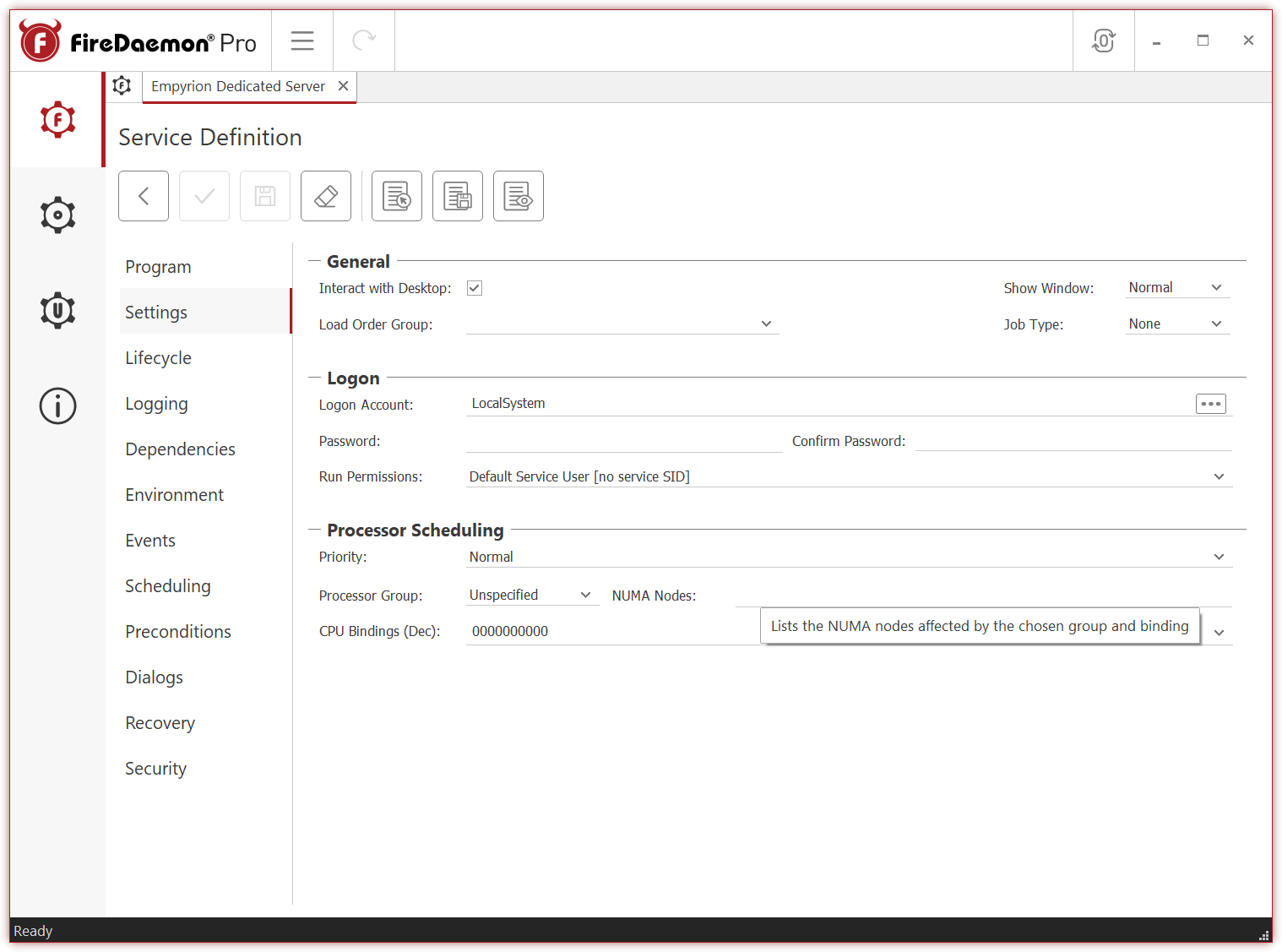Toggle the Interact with Desktop checkbox
This screenshot has height=952, width=1282.
click(475, 288)
